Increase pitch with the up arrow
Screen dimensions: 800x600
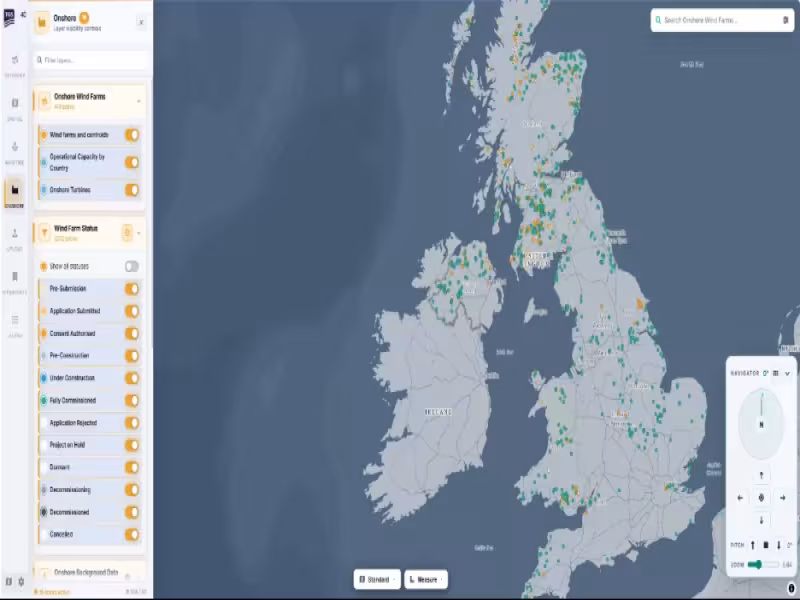coord(753,545)
